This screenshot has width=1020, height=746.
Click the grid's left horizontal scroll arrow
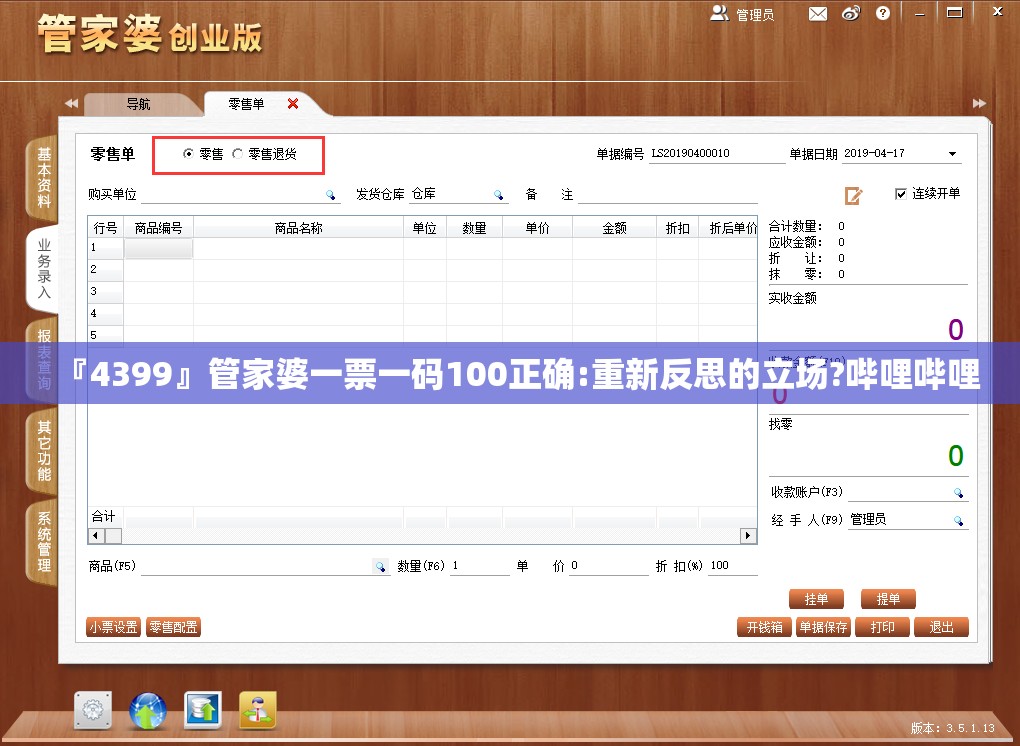pos(96,536)
